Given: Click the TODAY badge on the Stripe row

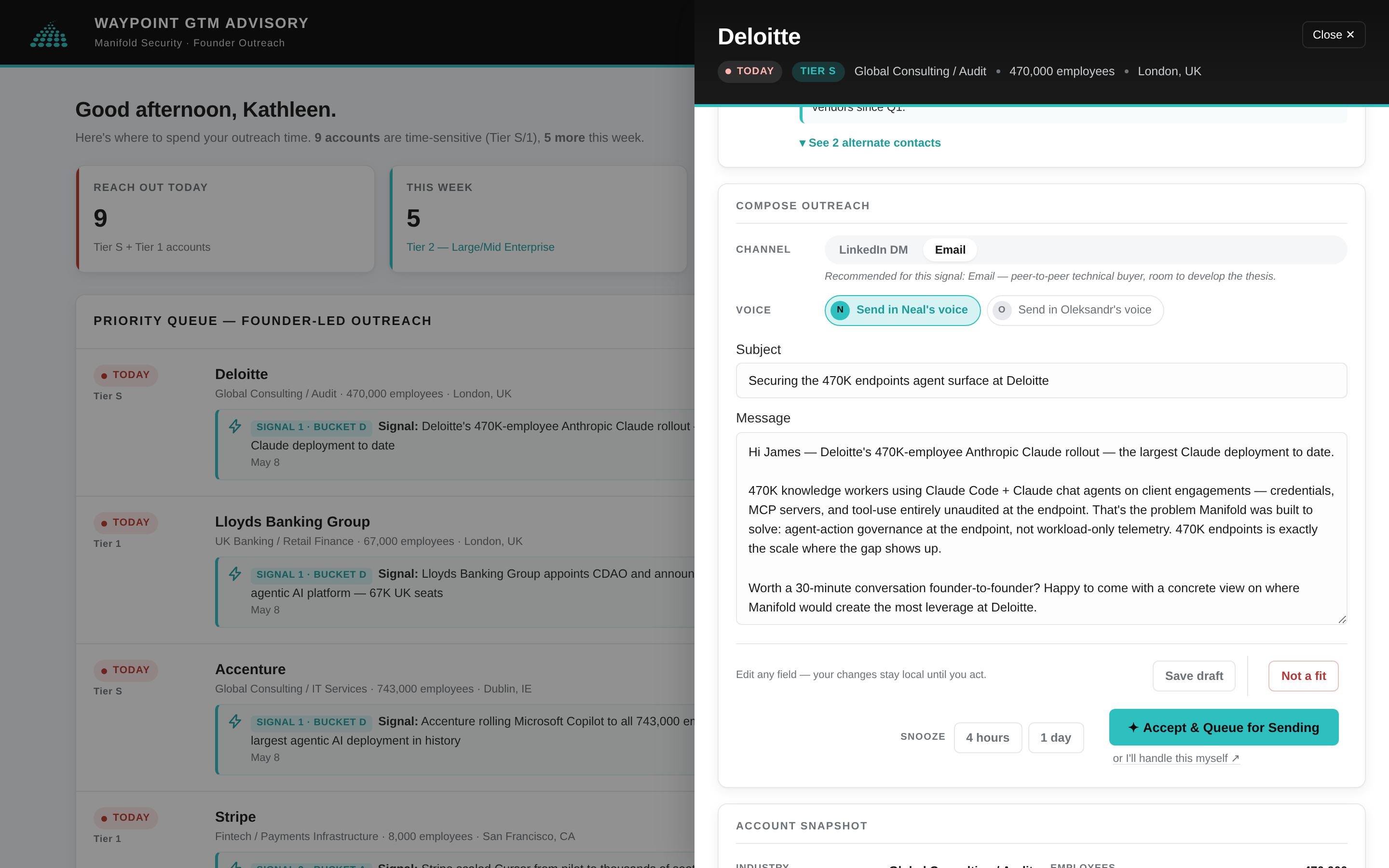Looking at the screenshot, I should 126,817.
